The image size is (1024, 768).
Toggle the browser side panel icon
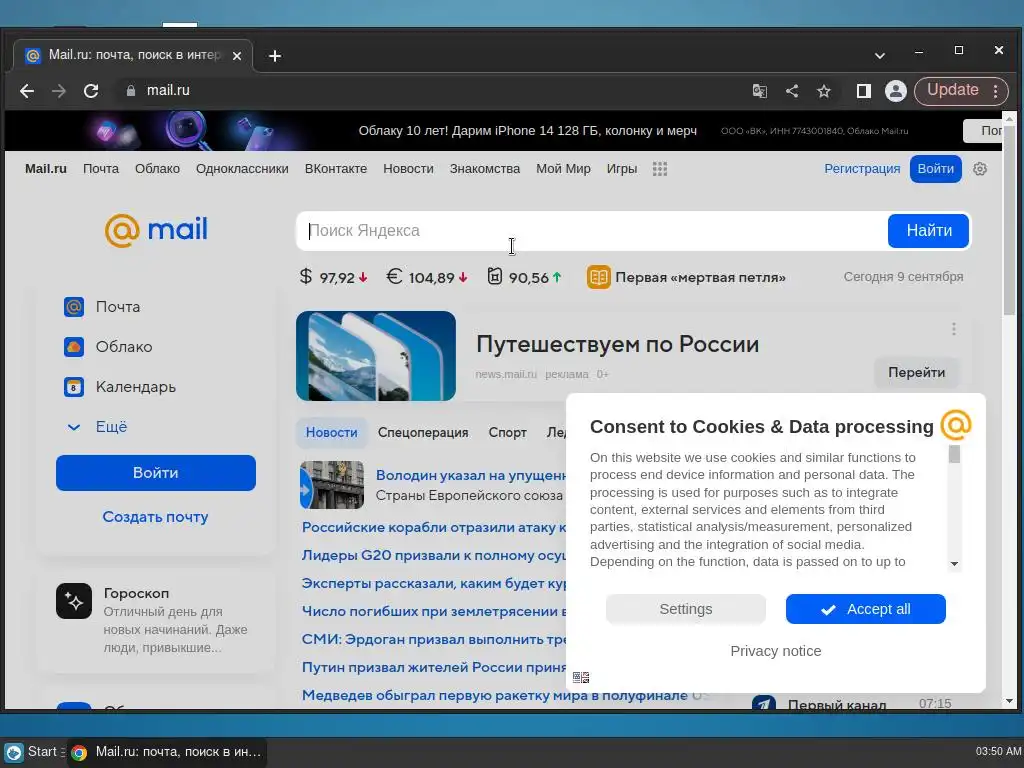click(x=863, y=91)
